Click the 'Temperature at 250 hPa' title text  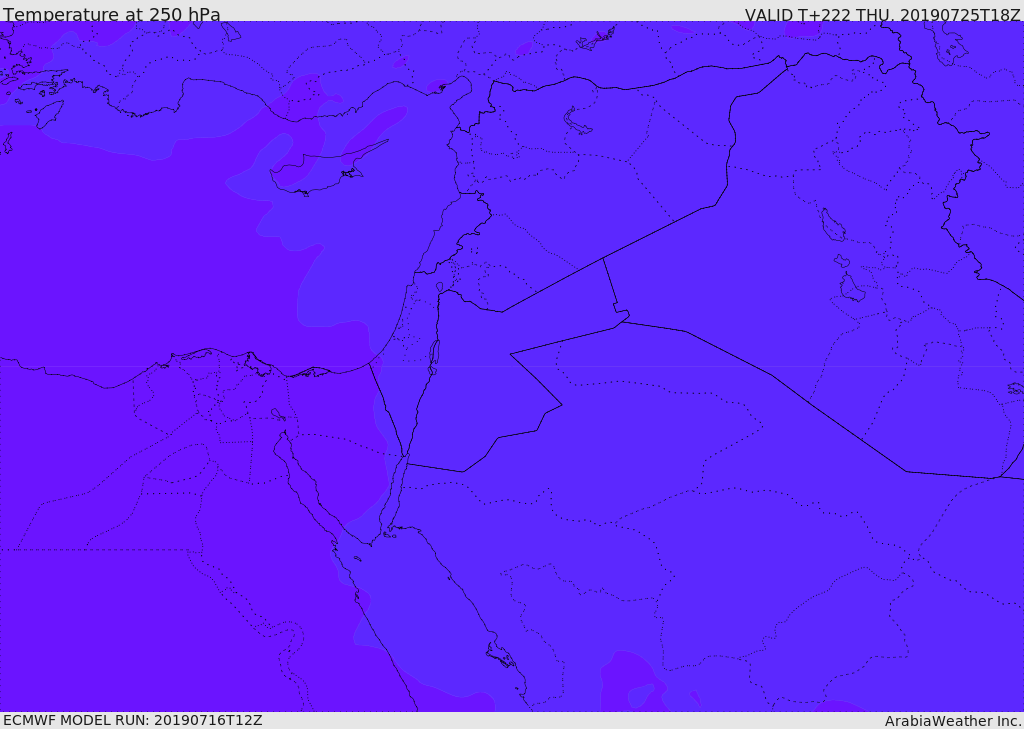[112, 14]
